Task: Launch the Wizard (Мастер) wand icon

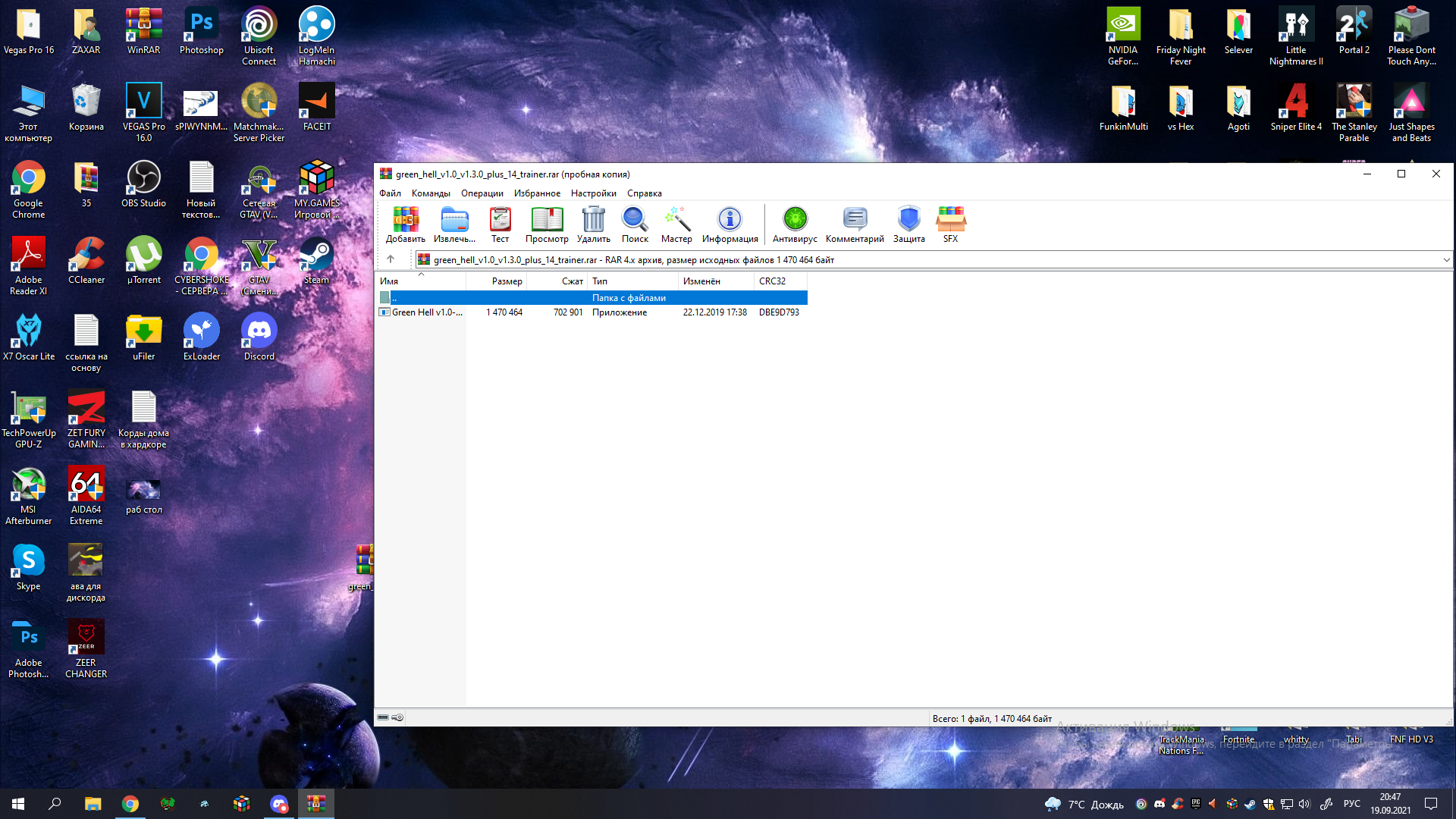Action: pyautogui.click(x=676, y=221)
